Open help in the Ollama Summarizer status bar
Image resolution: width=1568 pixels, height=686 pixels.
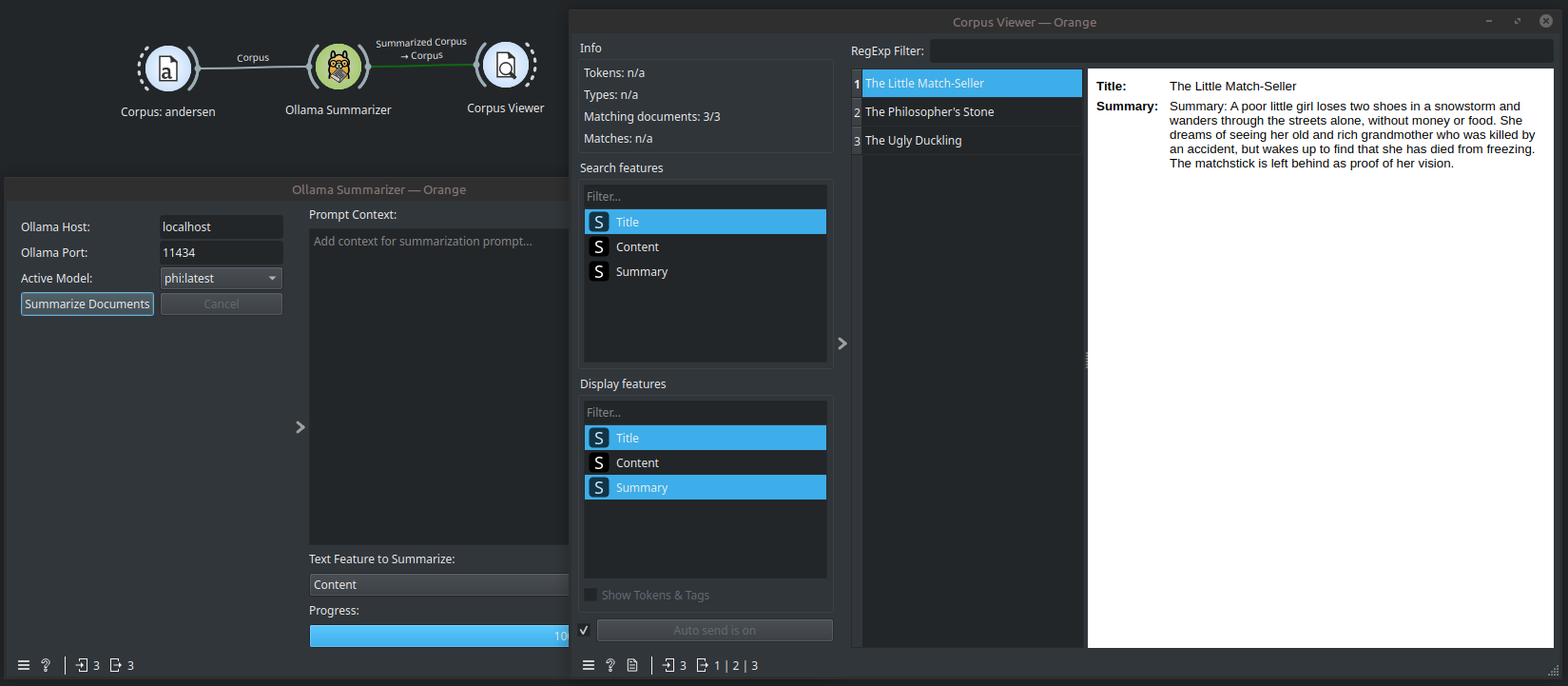pos(46,665)
